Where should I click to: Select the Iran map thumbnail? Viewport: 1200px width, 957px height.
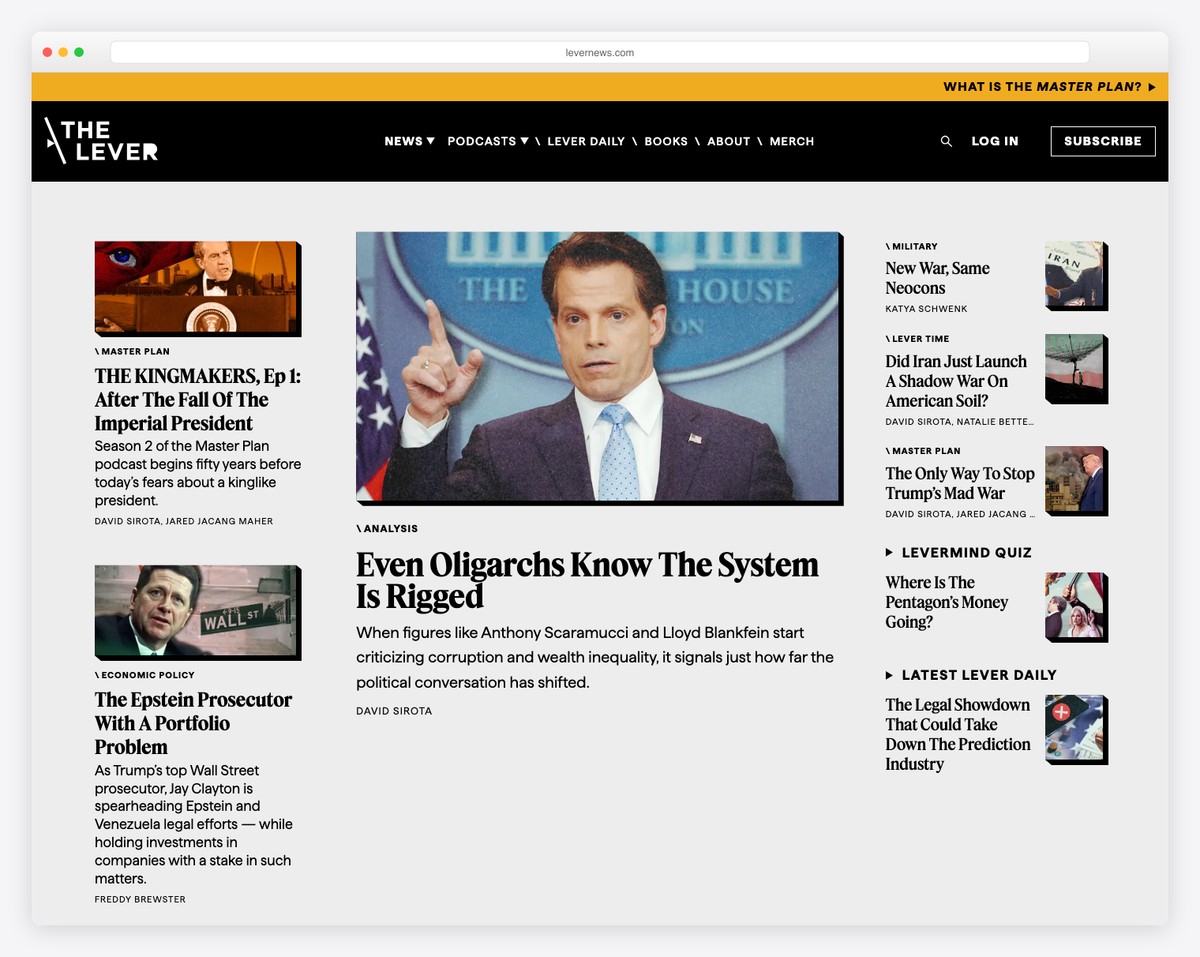point(1074,273)
